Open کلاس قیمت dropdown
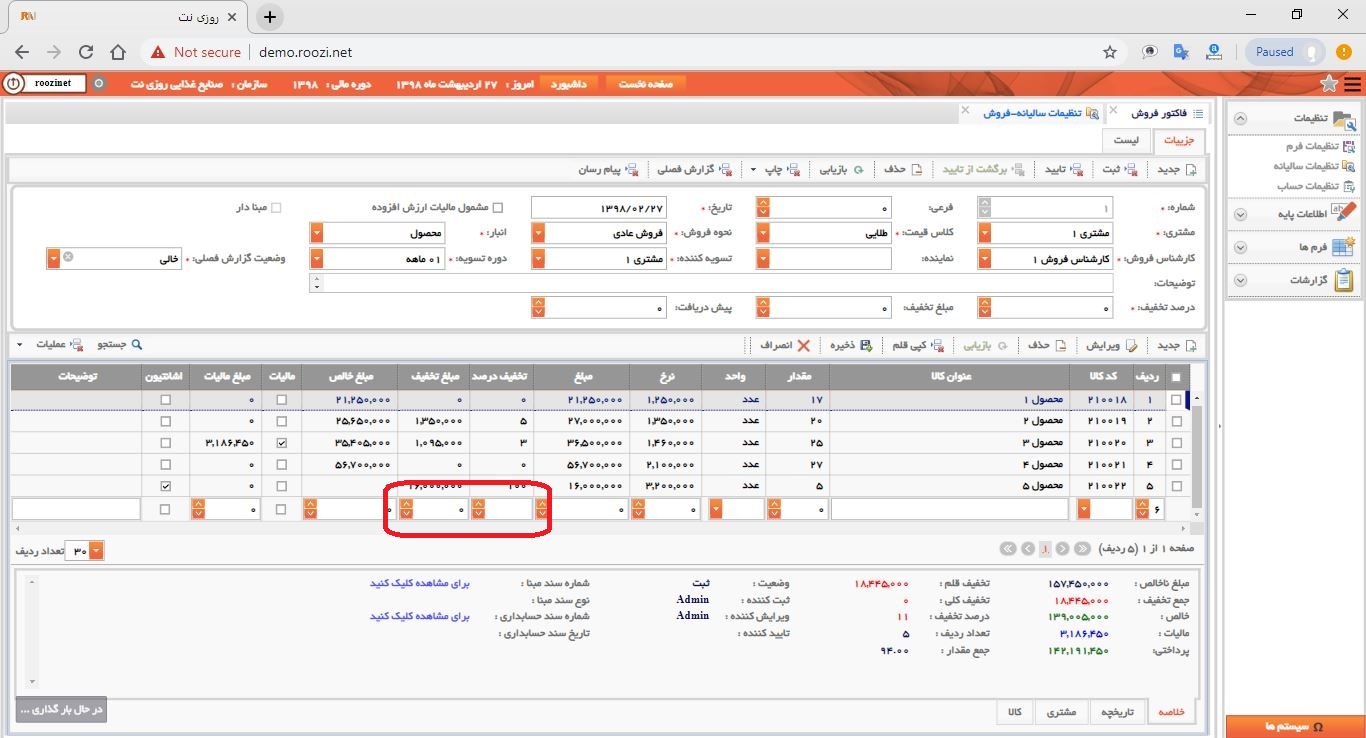 pyautogui.click(x=763, y=233)
